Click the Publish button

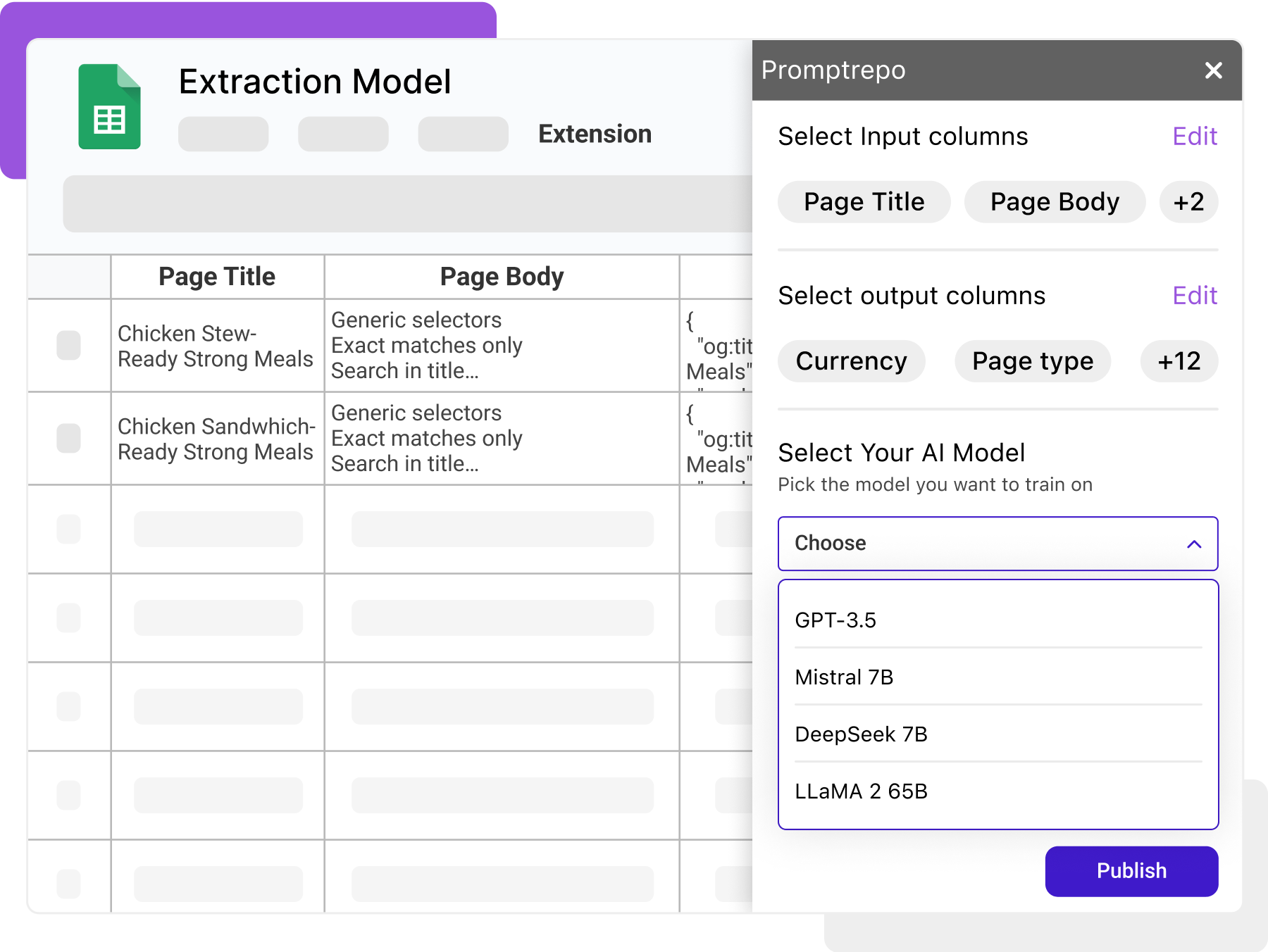1131,871
